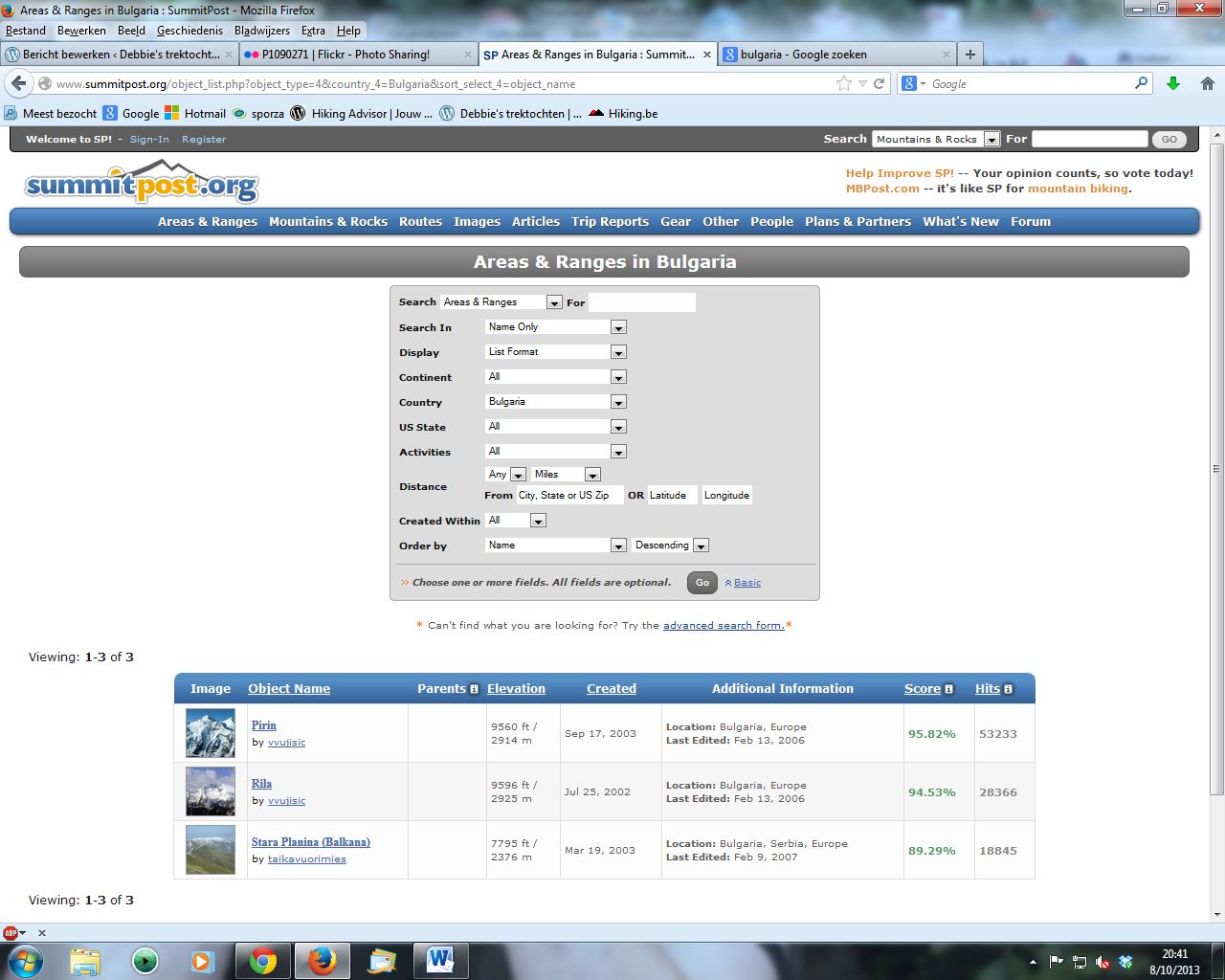Open a new tab with plus button

969,55
